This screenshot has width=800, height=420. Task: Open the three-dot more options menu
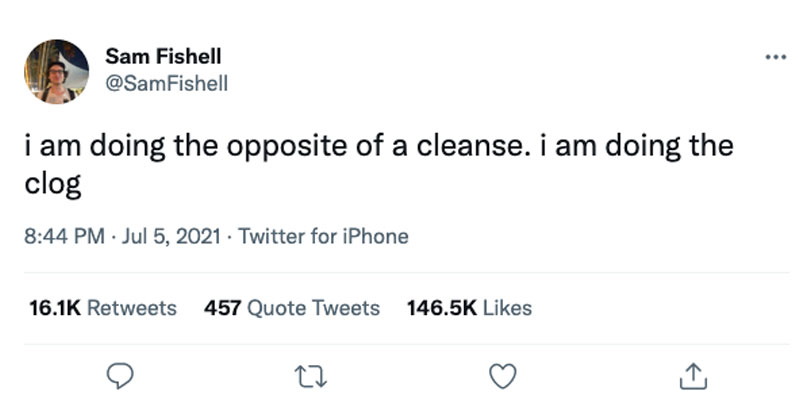coord(776,57)
